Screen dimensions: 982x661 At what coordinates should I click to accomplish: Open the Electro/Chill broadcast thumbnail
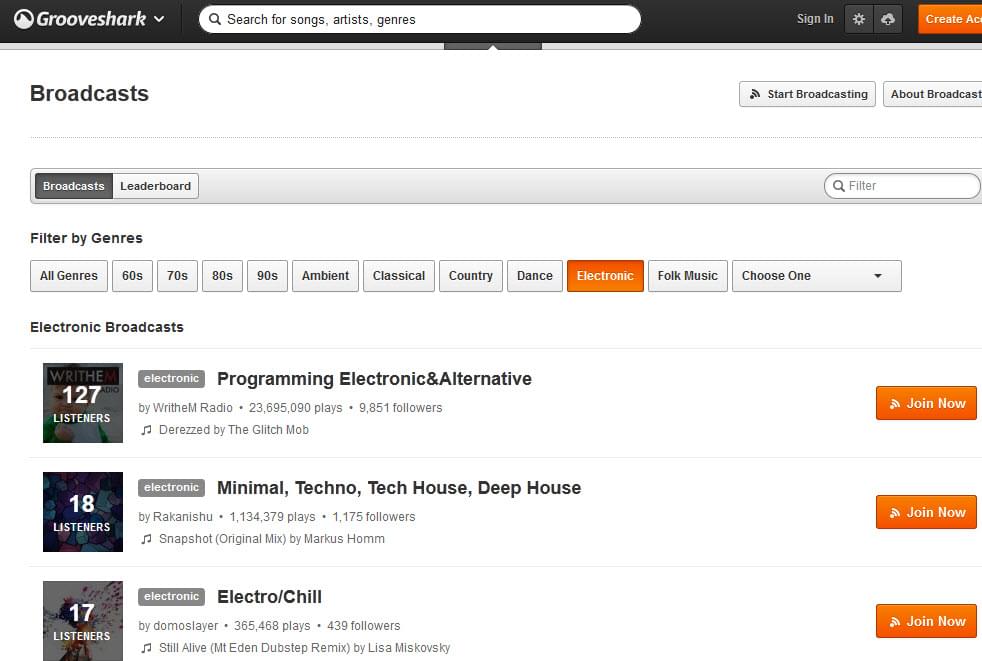click(83, 620)
